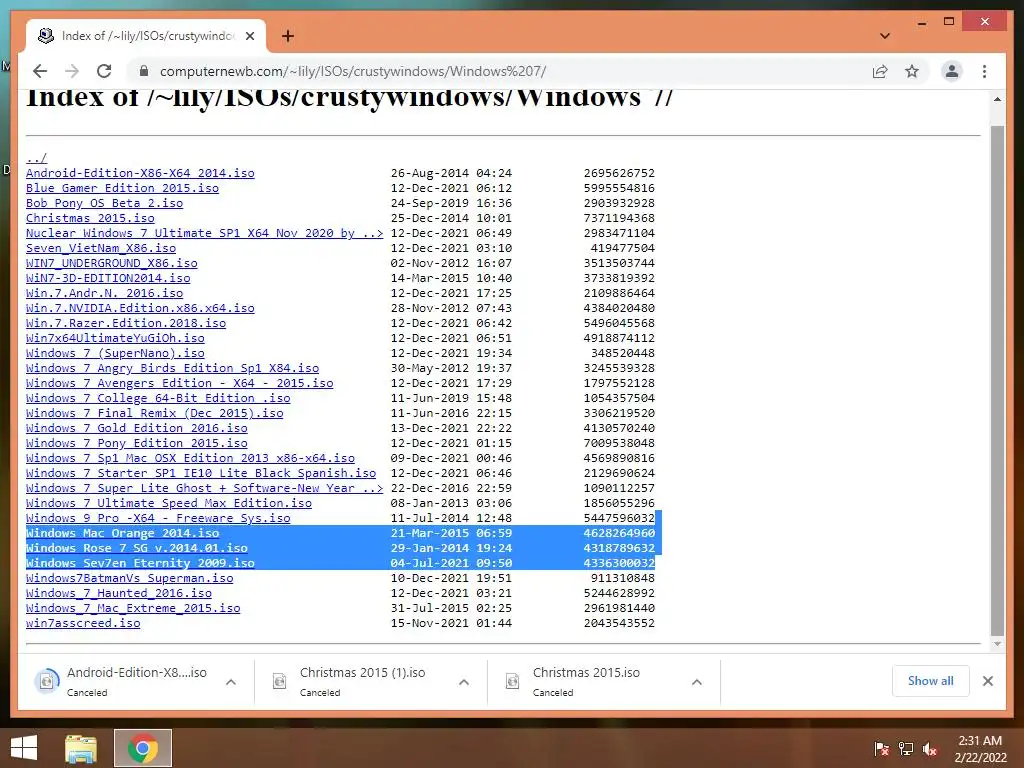The image size is (1024, 768).
Task: Open the Windows Start menu
Action: [x=24, y=748]
